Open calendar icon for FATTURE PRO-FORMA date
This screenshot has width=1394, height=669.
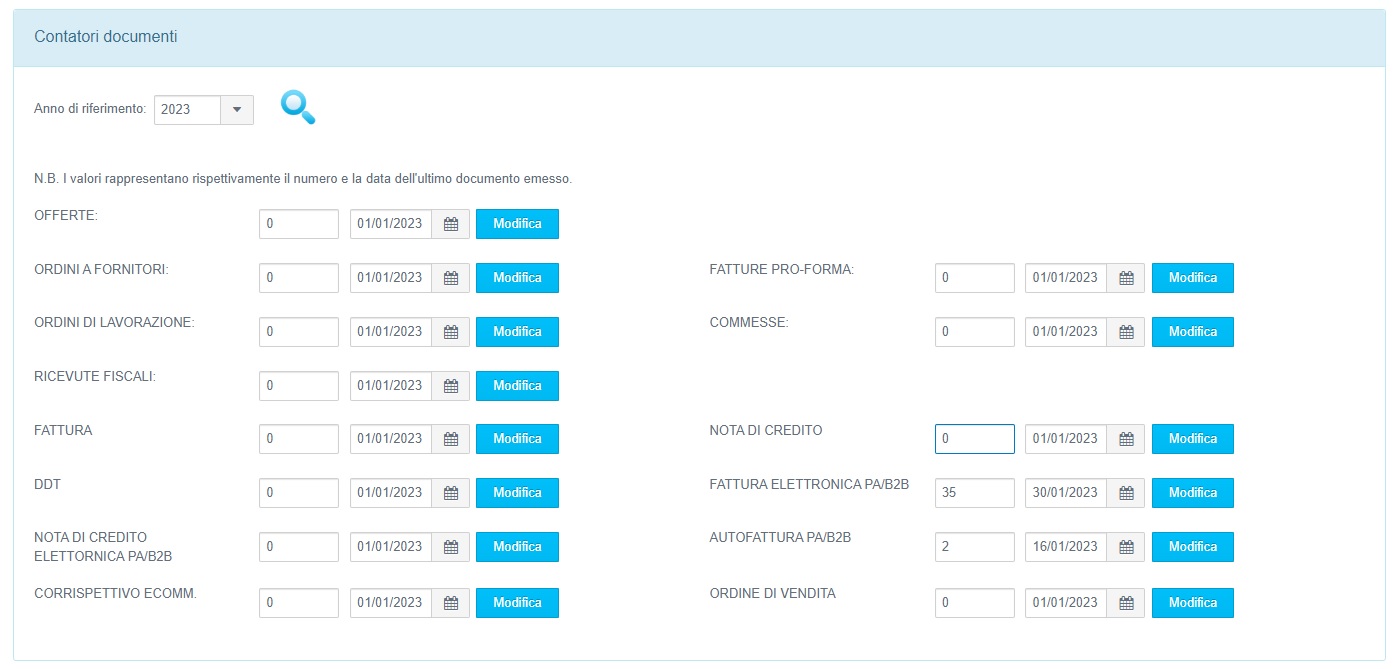pos(1126,278)
